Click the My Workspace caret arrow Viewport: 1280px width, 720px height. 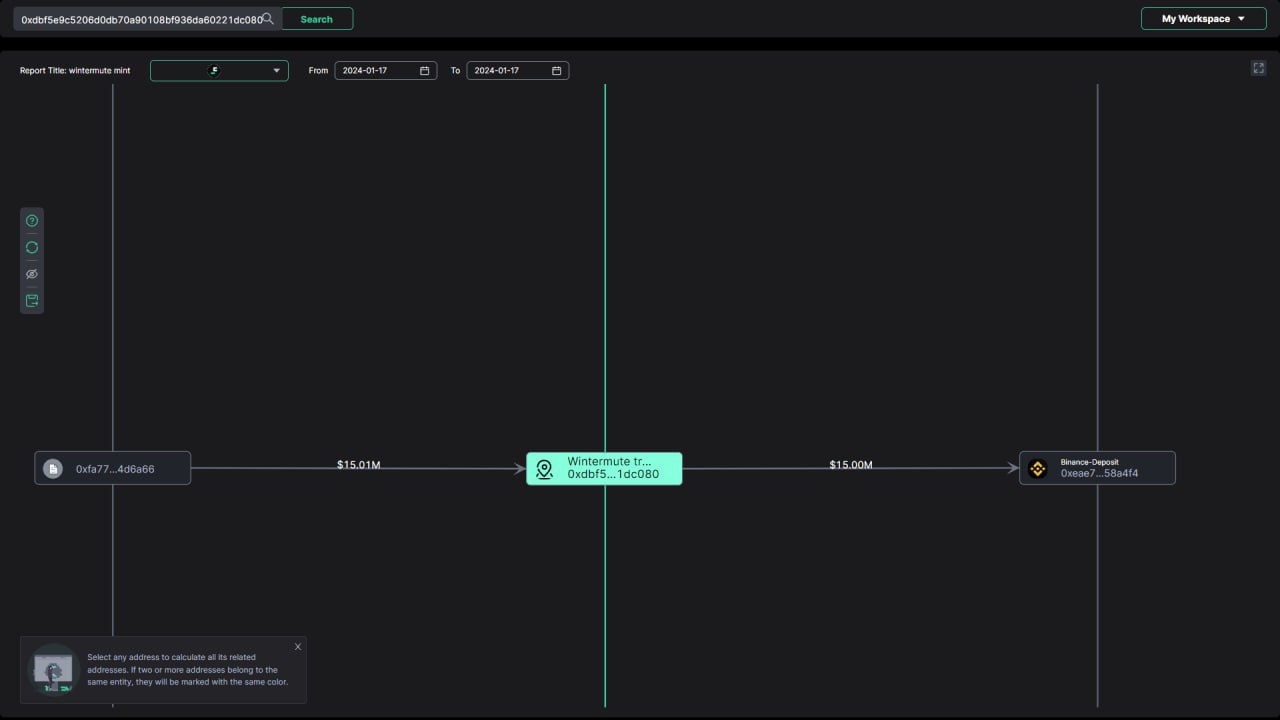pyautogui.click(x=1241, y=19)
